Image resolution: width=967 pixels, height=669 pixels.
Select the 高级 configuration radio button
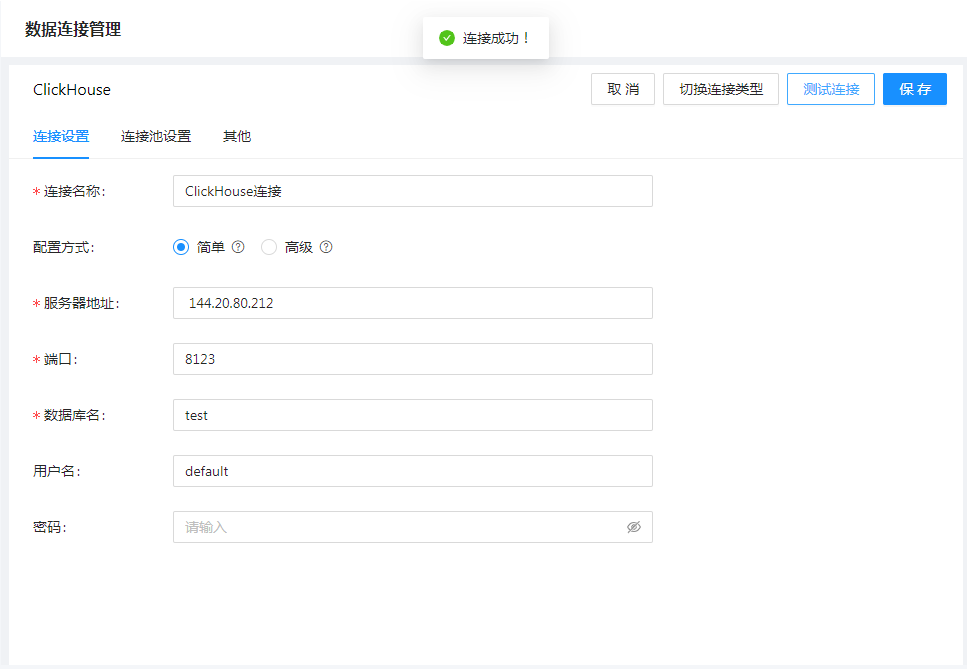click(269, 247)
